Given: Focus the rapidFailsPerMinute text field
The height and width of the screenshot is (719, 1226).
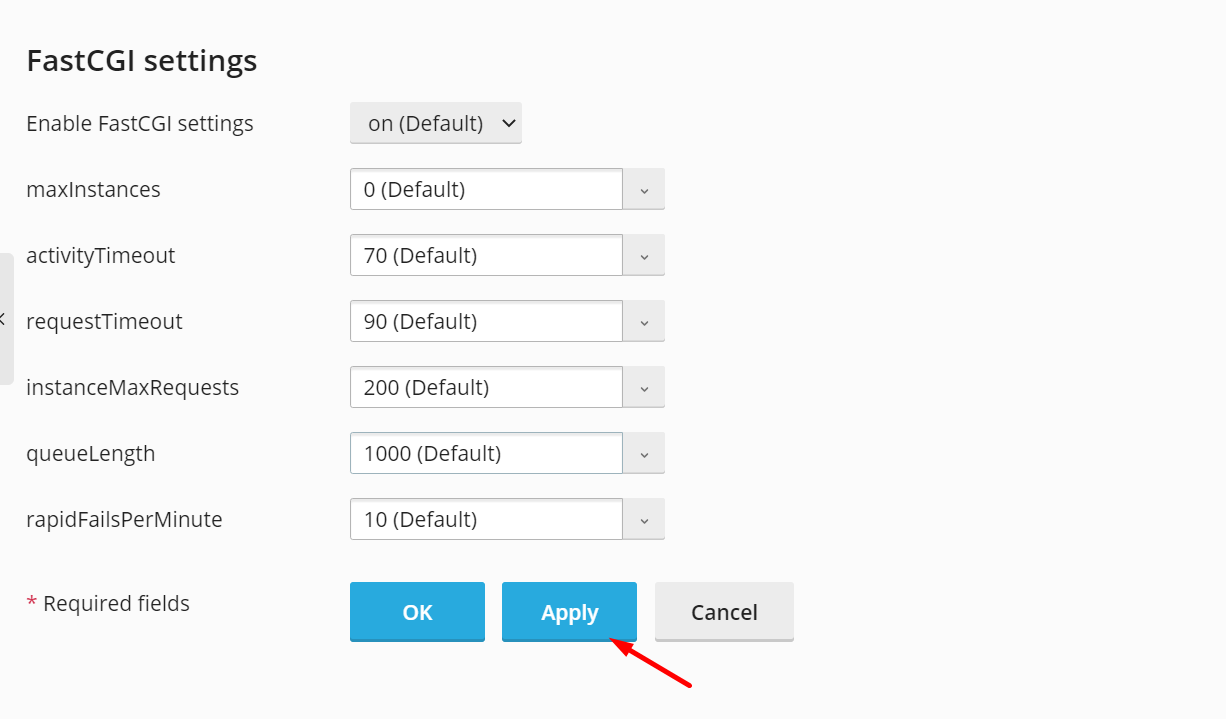Looking at the screenshot, I should click(x=486, y=519).
